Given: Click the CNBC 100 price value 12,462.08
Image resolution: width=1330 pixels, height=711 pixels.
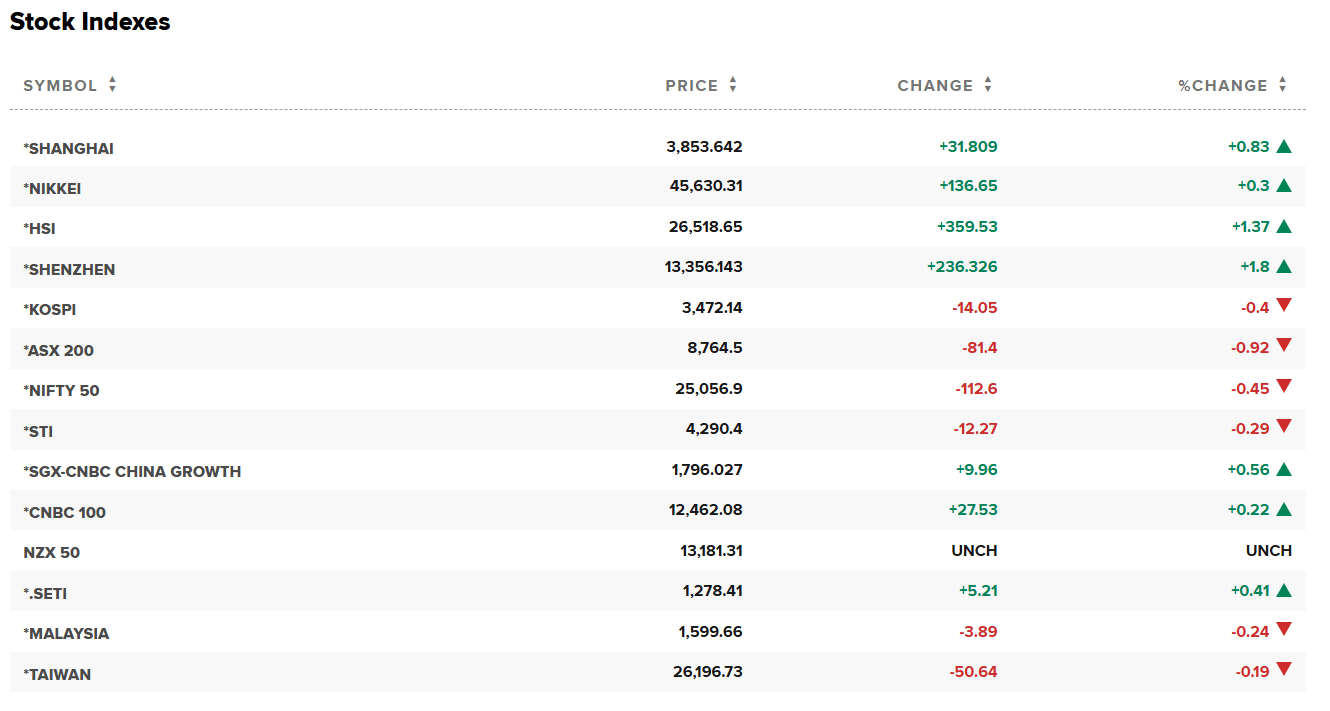Looking at the screenshot, I should tap(705, 510).
